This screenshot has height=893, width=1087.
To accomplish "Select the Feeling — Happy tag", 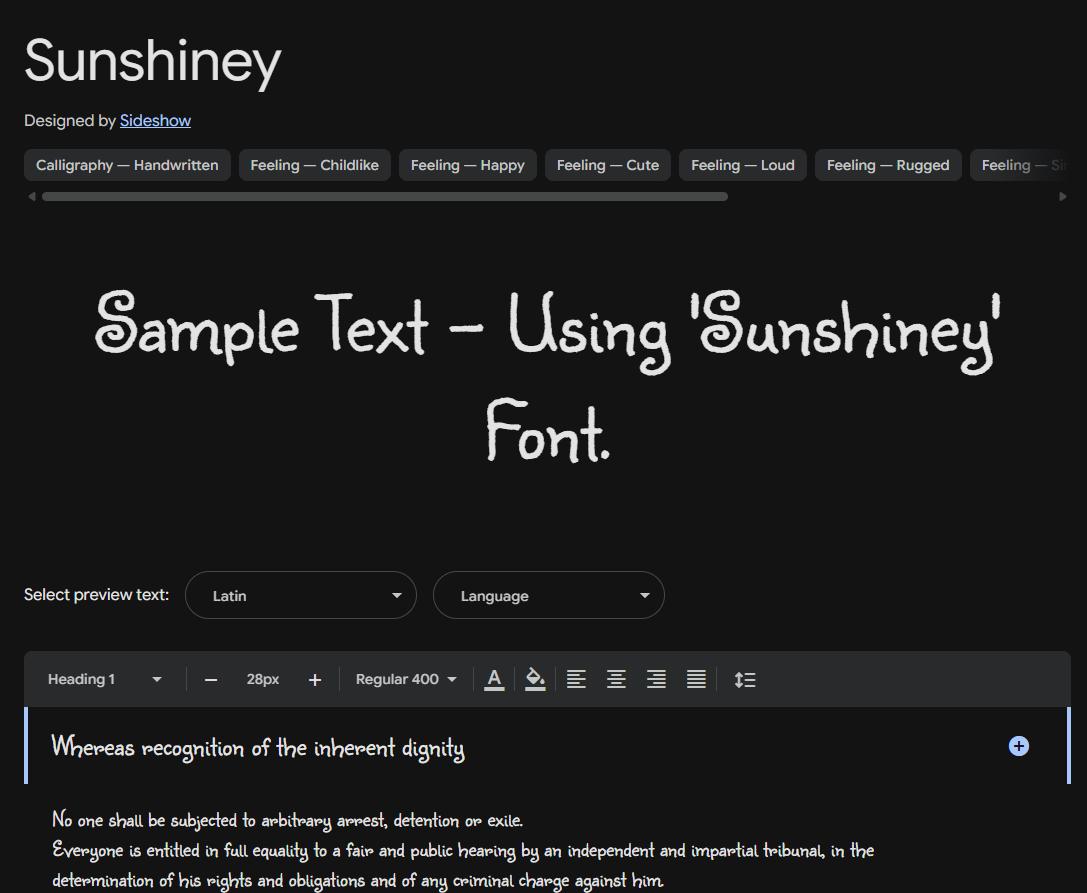I will [x=468, y=165].
